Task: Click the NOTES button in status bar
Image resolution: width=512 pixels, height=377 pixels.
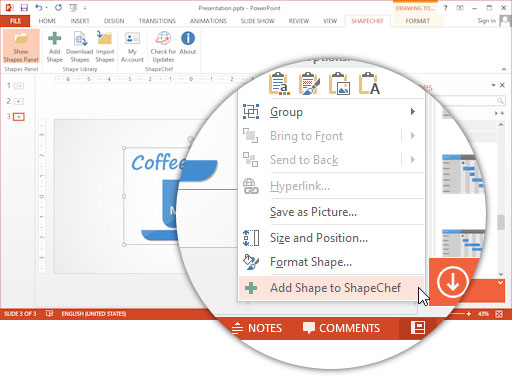Action: click(x=257, y=328)
